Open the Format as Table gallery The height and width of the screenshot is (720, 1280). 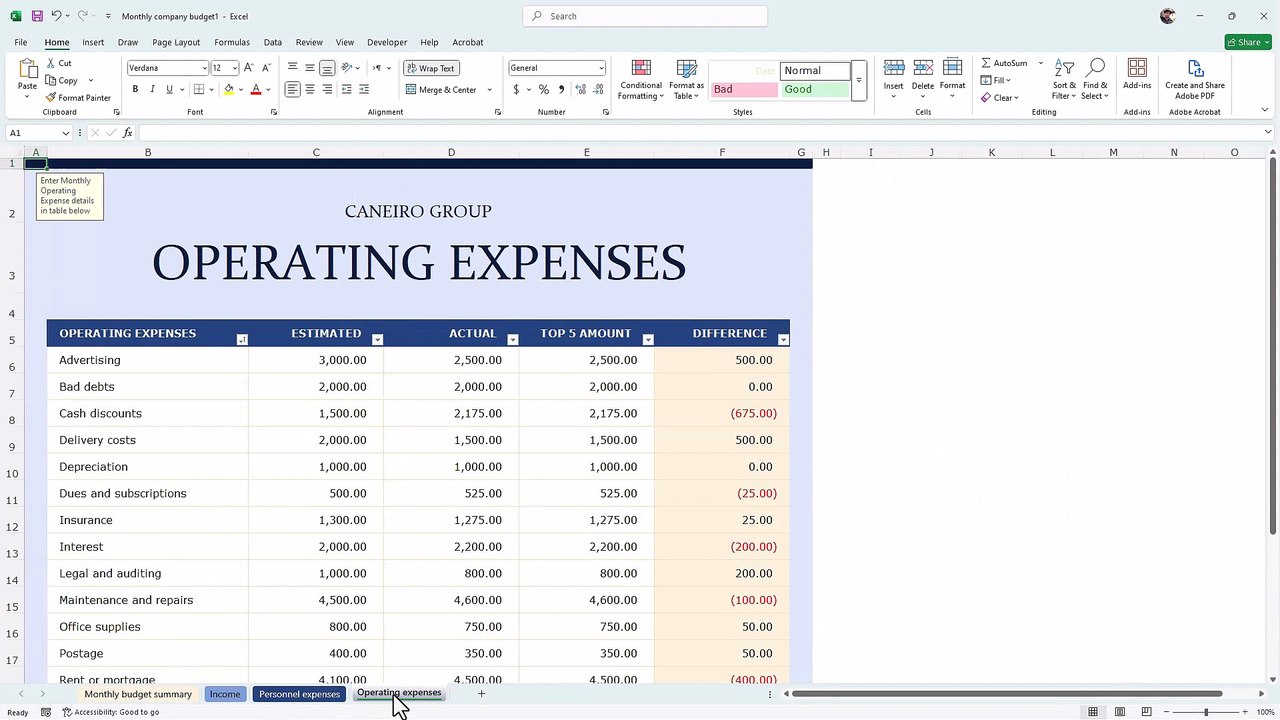pyautogui.click(x=687, y=79)
